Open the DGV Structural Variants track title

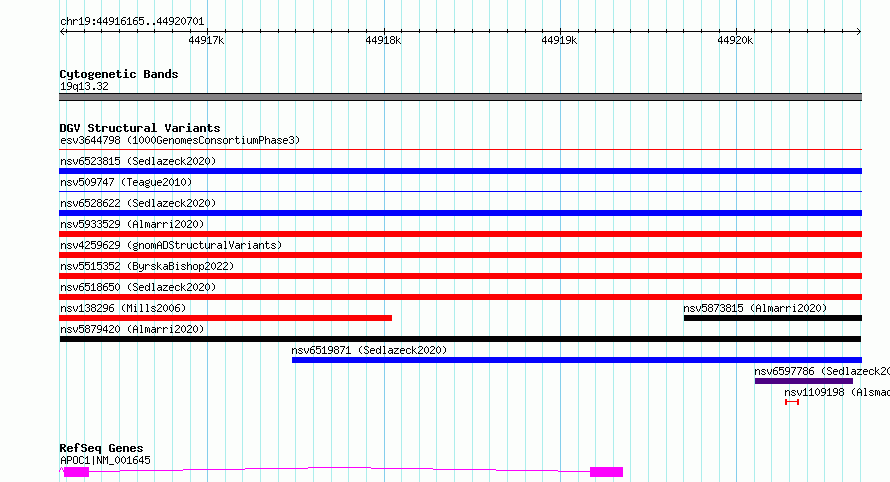click(140, 128)
